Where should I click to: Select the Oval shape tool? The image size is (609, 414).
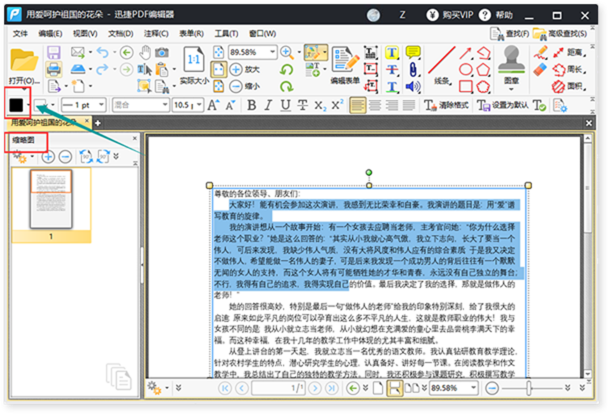pyautogui.click(x=466, y=70)
